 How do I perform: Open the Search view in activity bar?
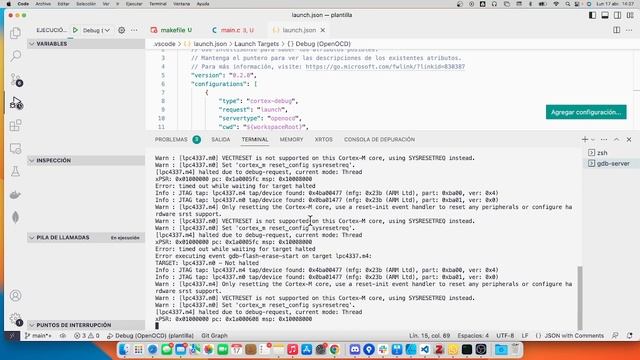(x=16, y=56)
